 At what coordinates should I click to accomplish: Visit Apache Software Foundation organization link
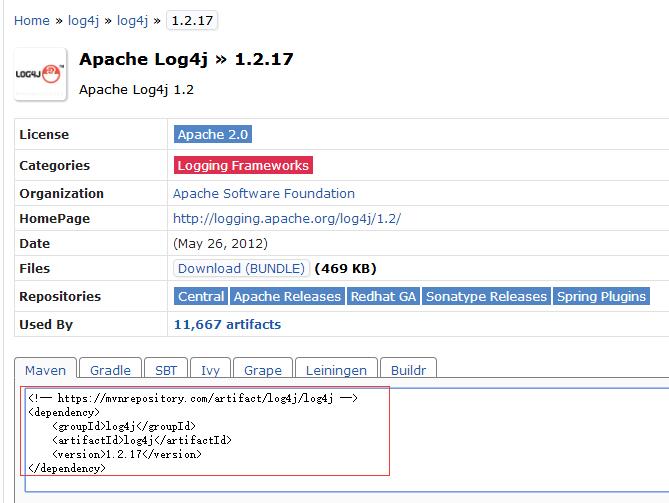point(264,193)
